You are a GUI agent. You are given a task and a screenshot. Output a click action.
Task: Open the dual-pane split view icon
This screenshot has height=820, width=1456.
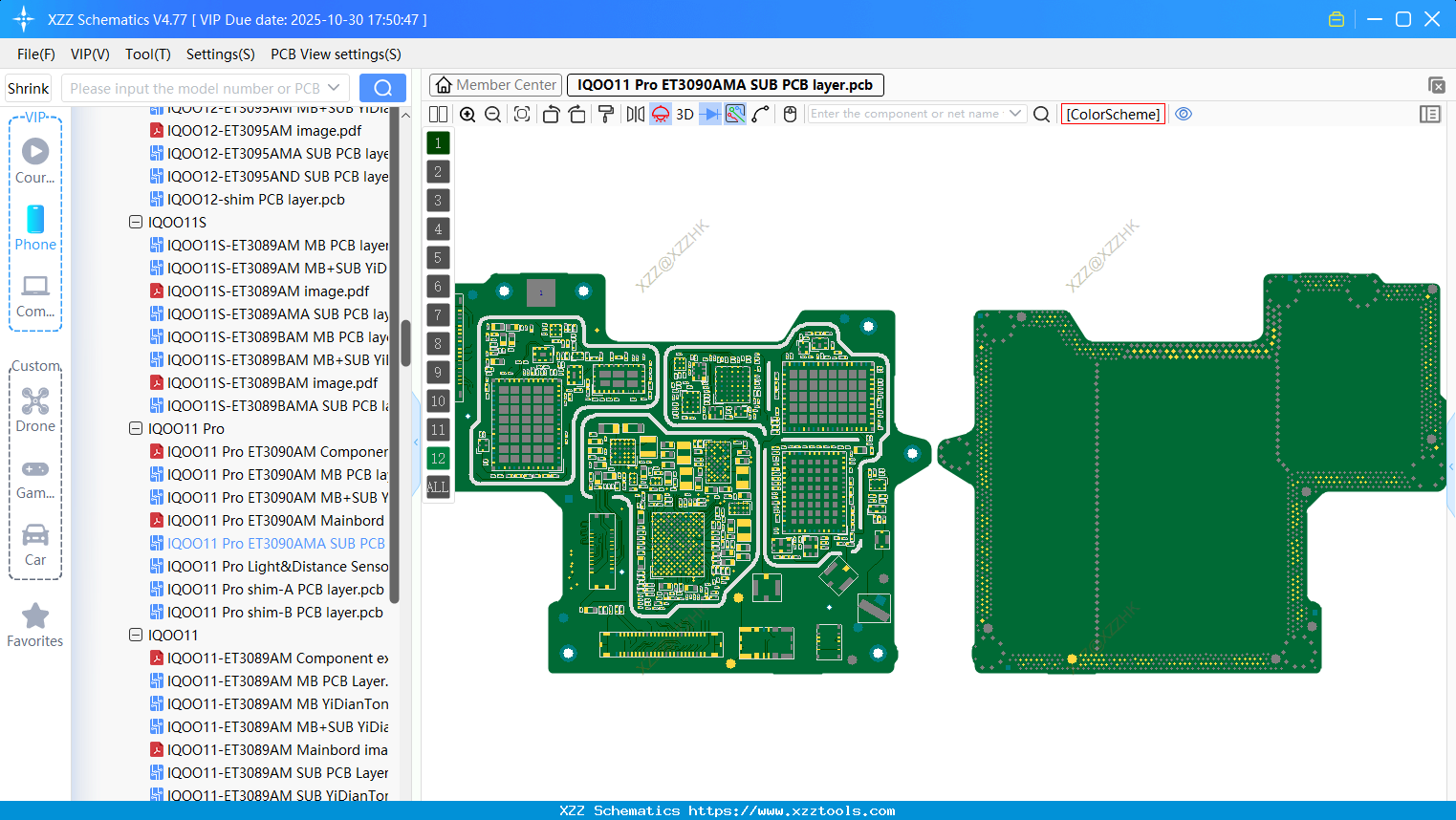438,114
